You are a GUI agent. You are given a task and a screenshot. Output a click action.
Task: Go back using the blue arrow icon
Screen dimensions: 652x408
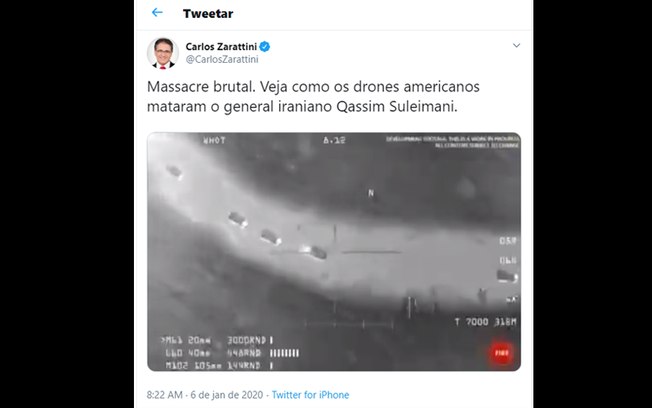(157, 12)
